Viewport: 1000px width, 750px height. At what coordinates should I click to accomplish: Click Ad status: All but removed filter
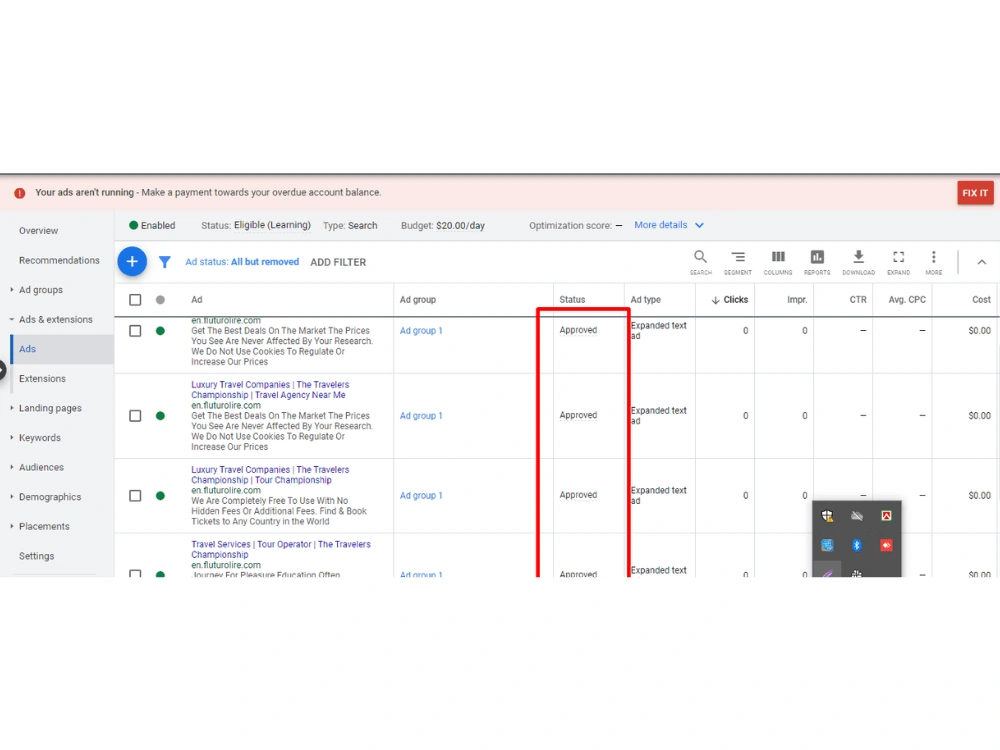click(x=242, y=262)
